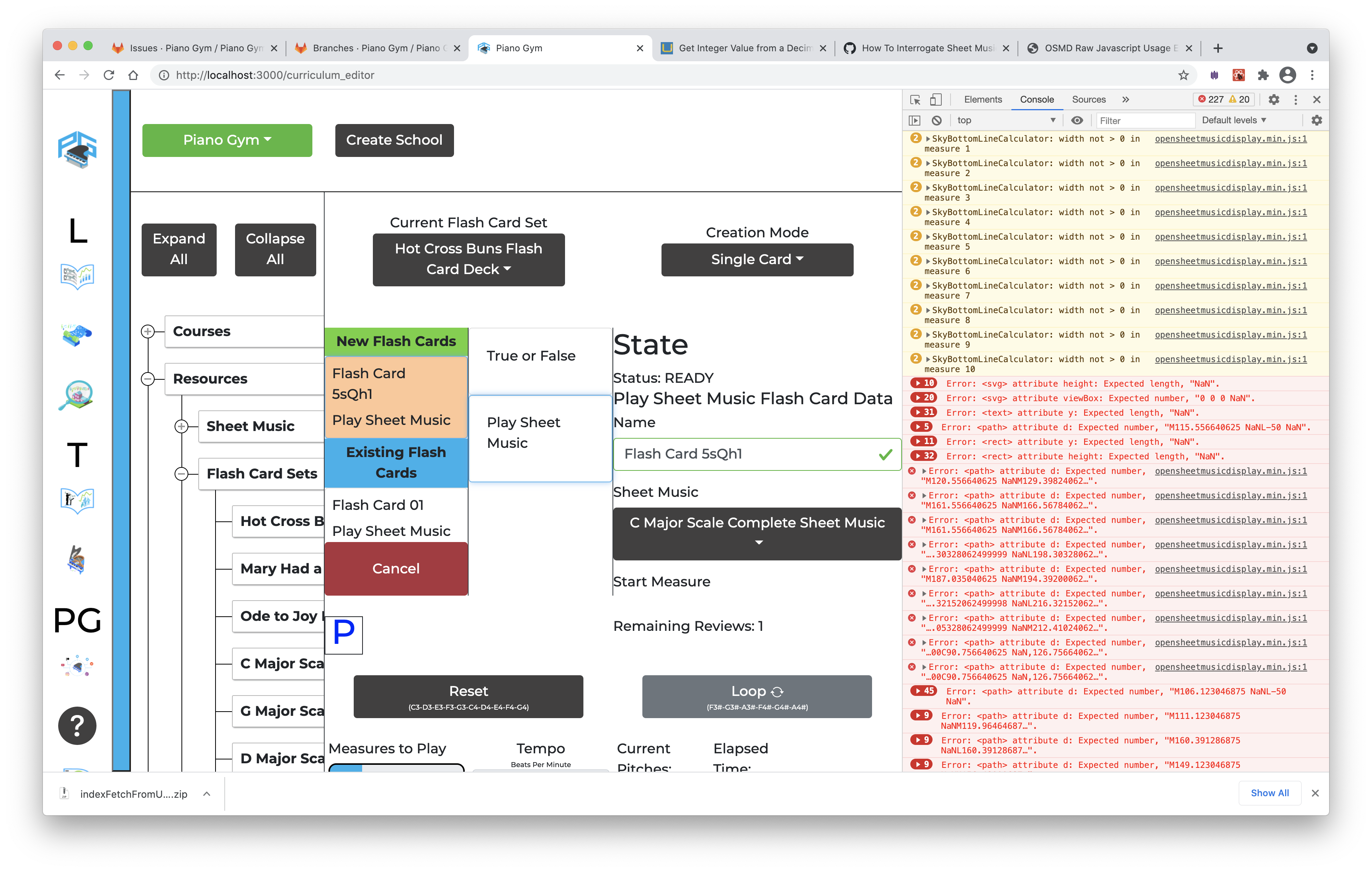Toggle the console sidebar panel button

[x=915, y=120]
